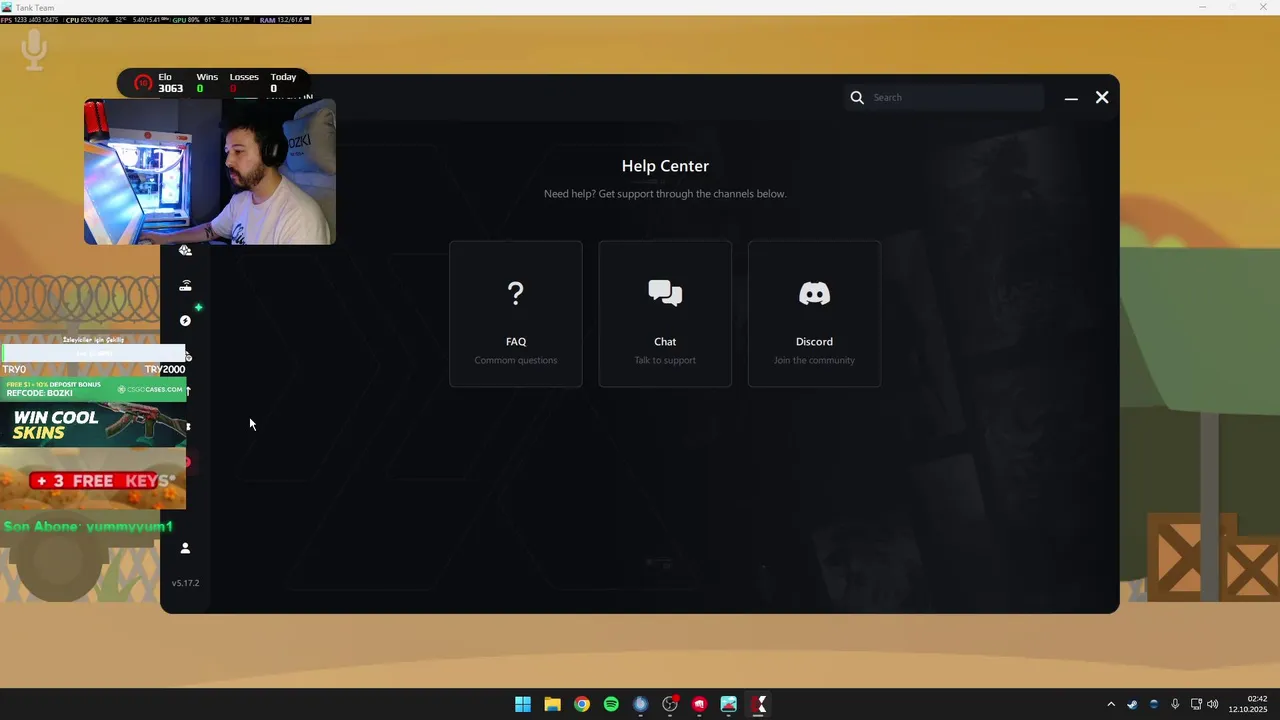Click the Losses counter in overlay
The height and width of the screenshot is (720, 1280).
pyautogui.click(x=243, y=83)
